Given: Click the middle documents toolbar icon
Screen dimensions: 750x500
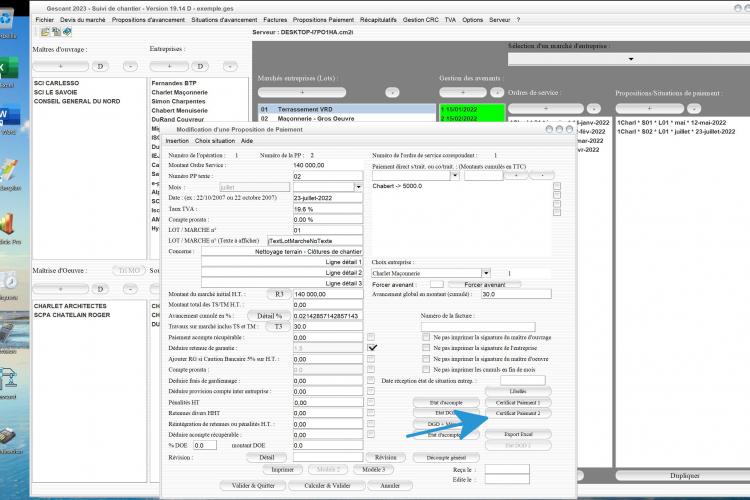Looking at the screenshot, I should click(56, 32).
